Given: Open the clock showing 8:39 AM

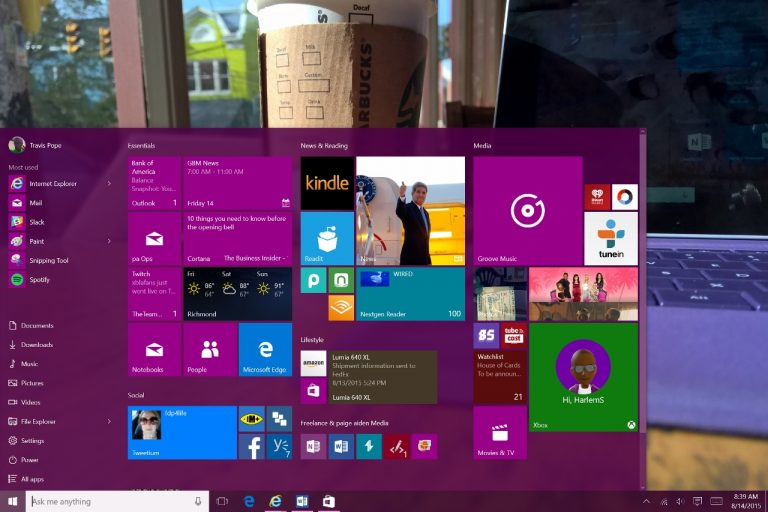Looking at the screenshot, I should tap(746, 501).
